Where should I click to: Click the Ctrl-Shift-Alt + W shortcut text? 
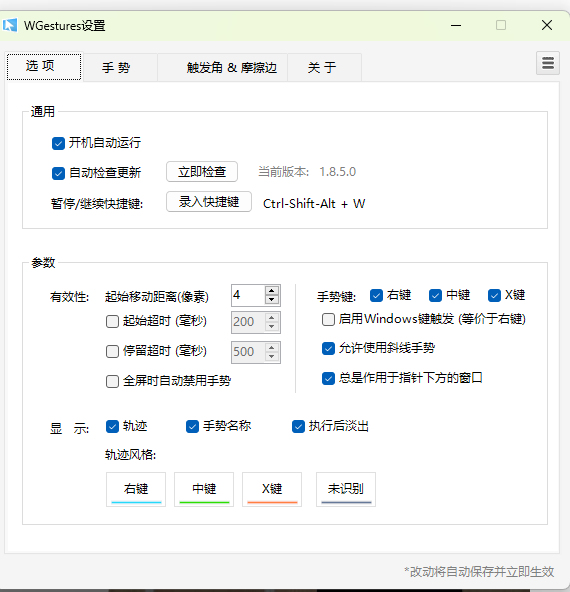point(314,204)
